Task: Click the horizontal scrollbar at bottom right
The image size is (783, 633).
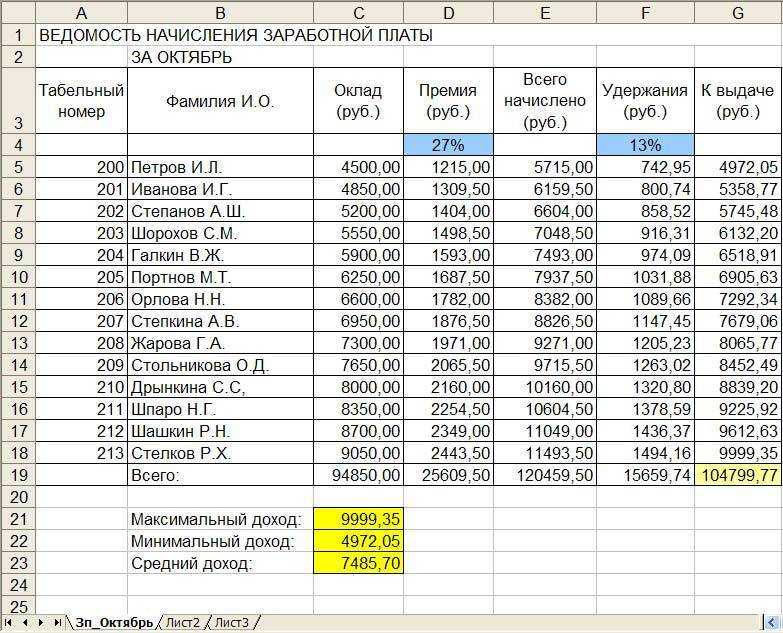Action: pos(772,623)
